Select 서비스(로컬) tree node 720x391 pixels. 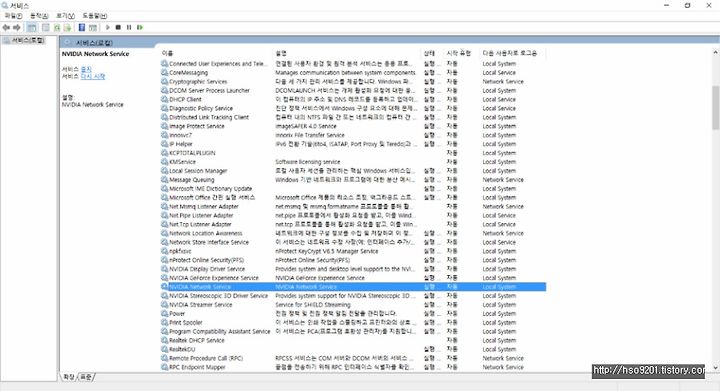(x=27, y=40)
